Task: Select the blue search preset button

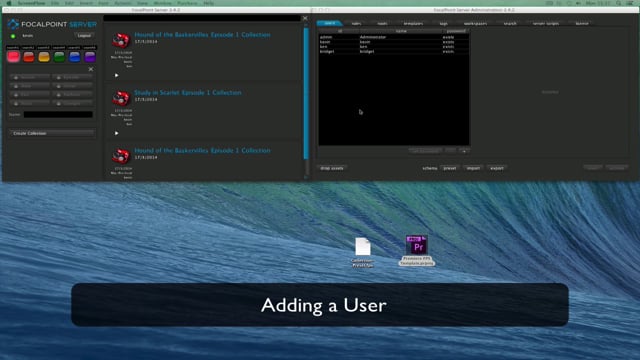Action: point(74,57)
